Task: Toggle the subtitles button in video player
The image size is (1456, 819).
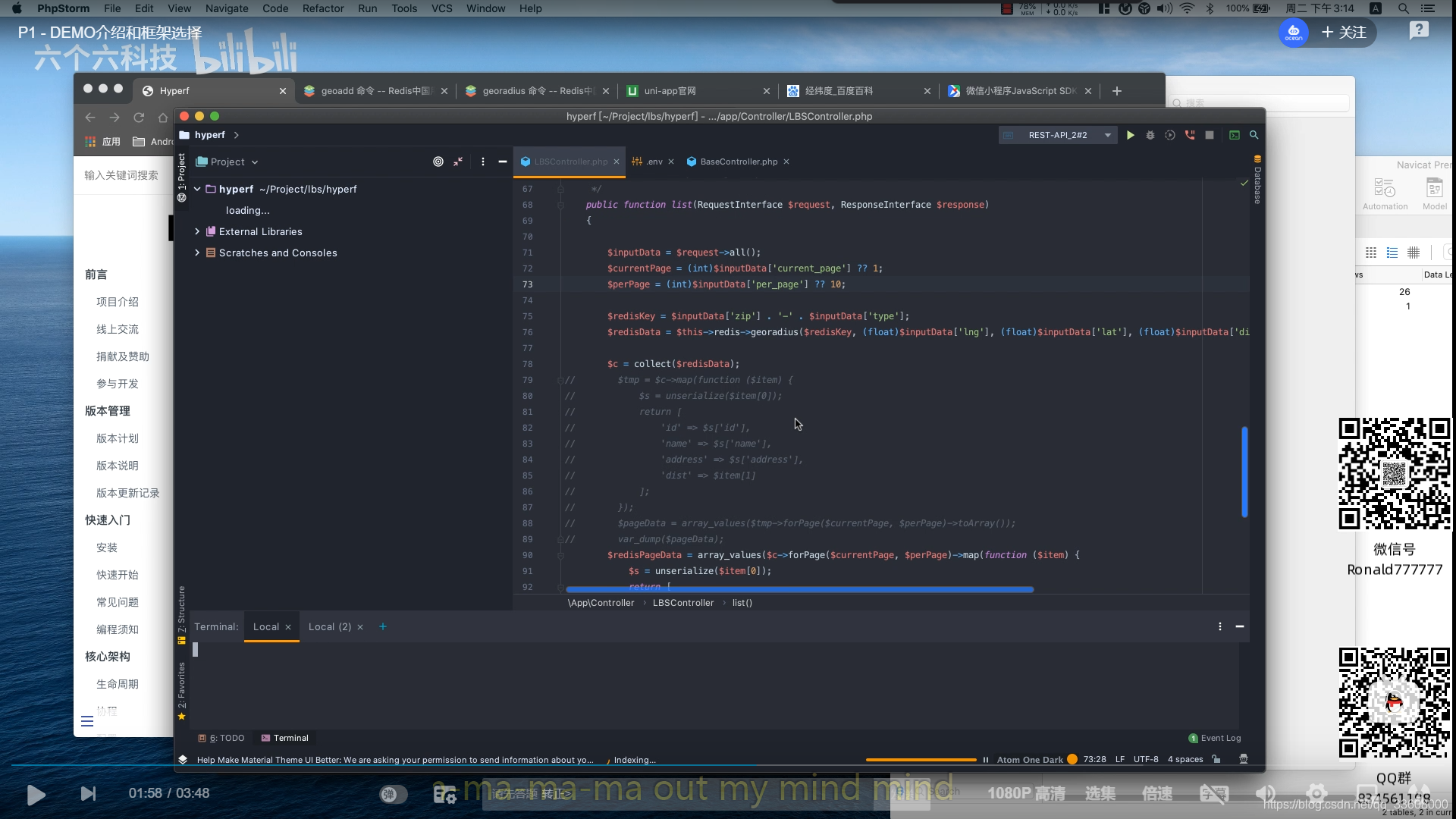Action: click(x=1214, y=794)
